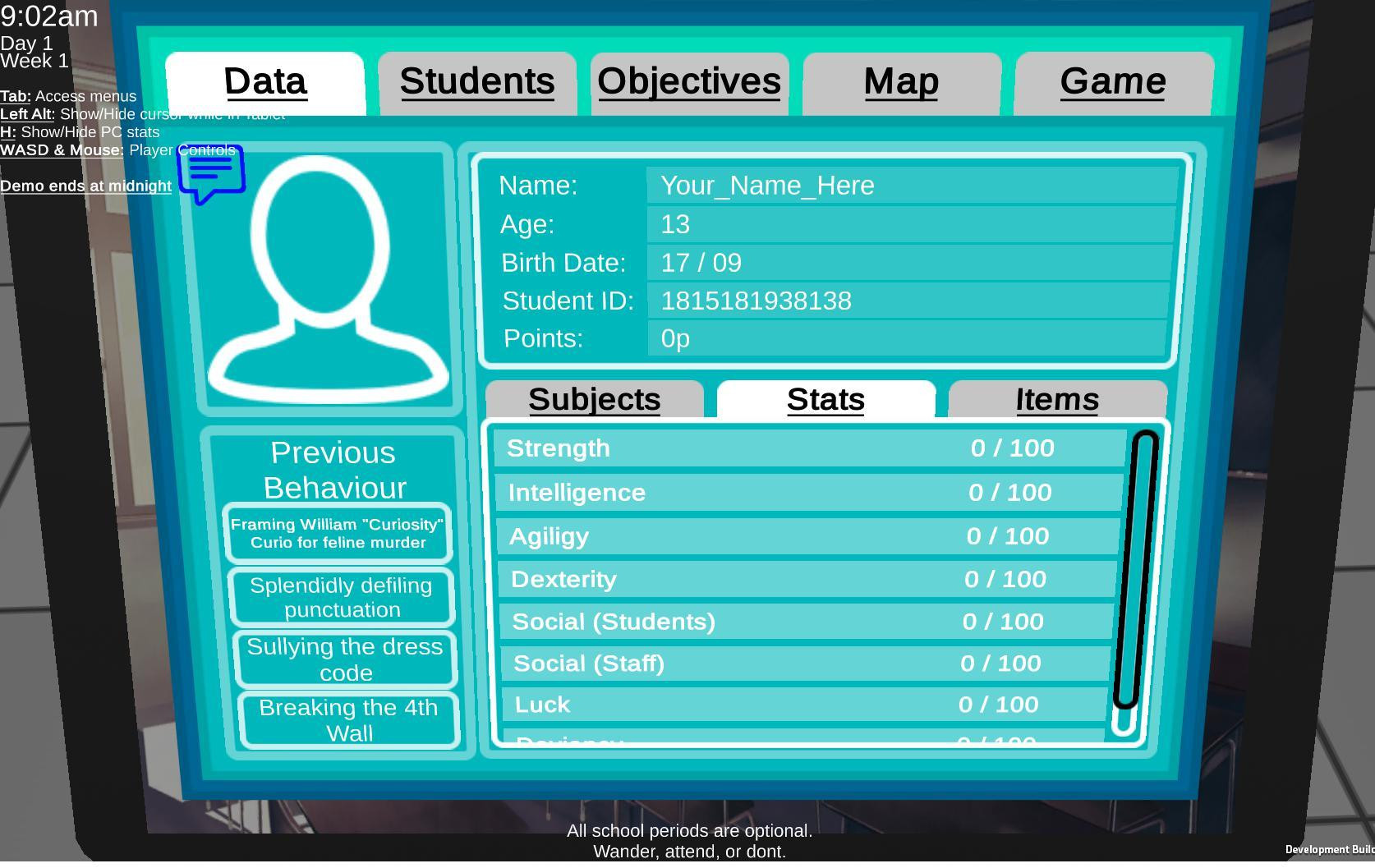
Task: Switch to the Subjects sub-tab
Action: (595, 399)
